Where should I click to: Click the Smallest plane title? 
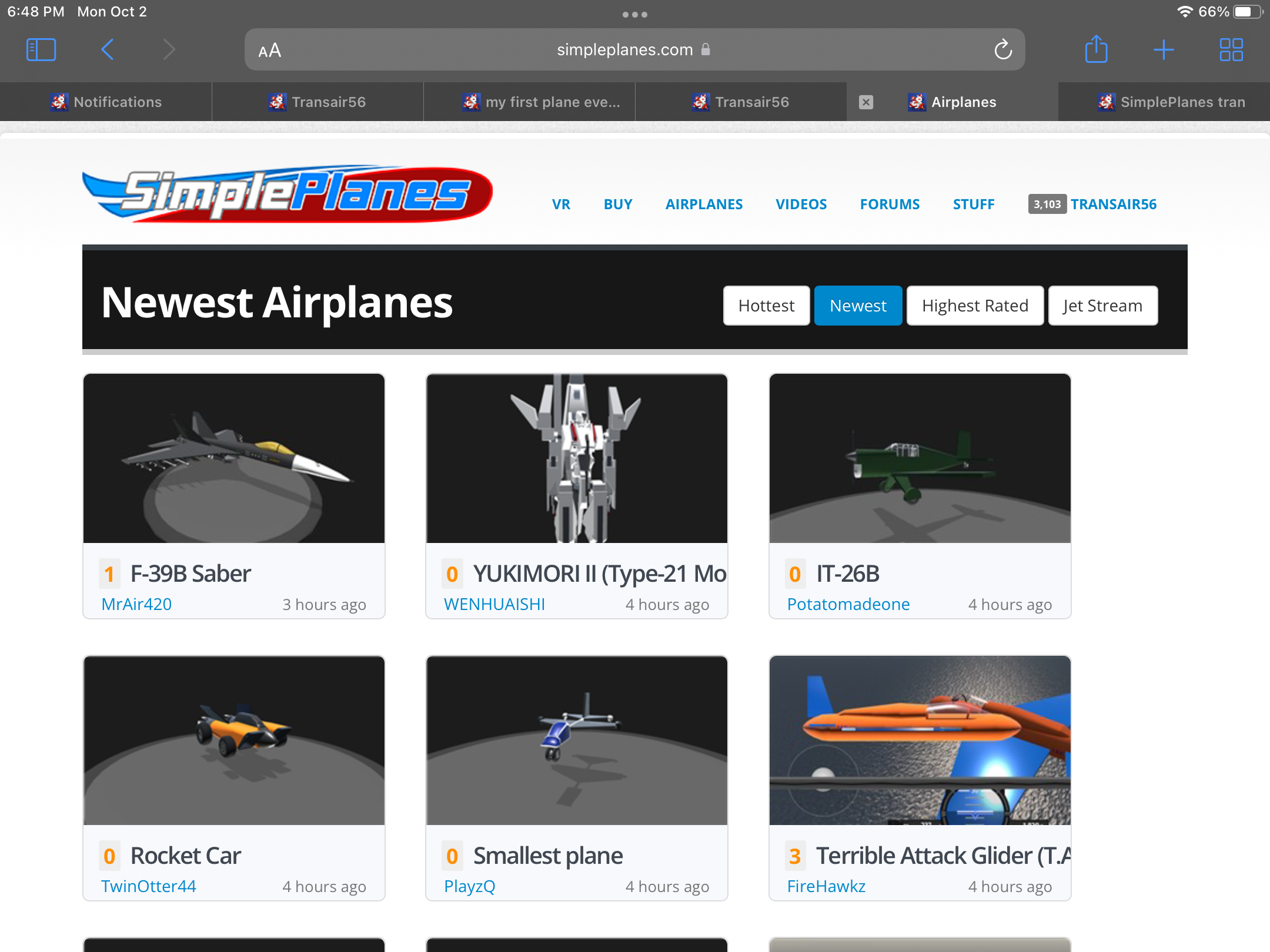point(548,856)
